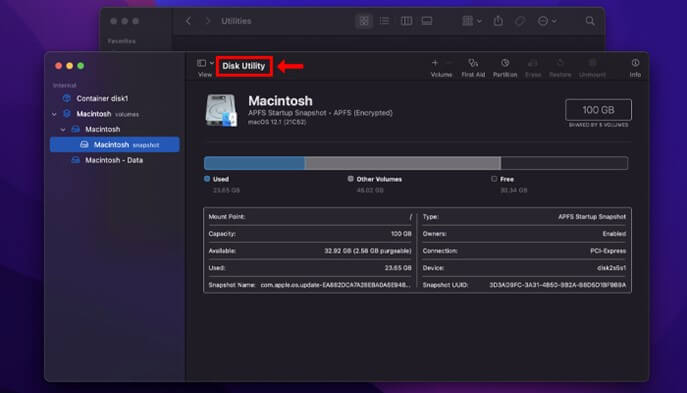Switch Finder to list view

385,21
